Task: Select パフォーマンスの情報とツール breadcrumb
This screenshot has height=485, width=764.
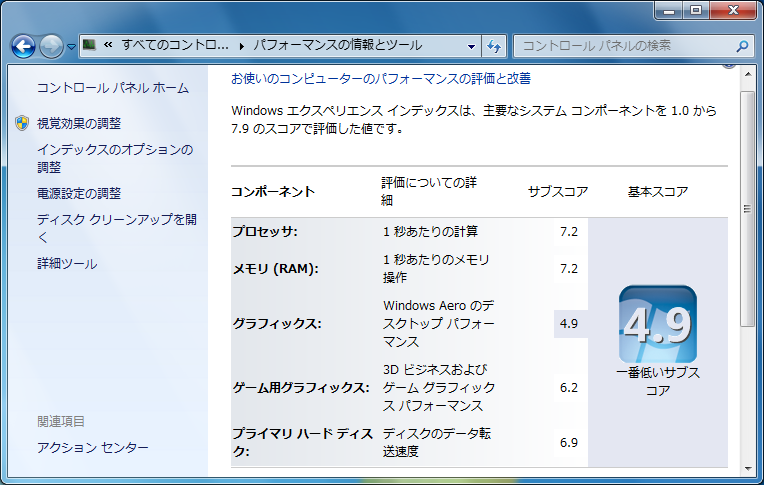Action: point(337,45)
